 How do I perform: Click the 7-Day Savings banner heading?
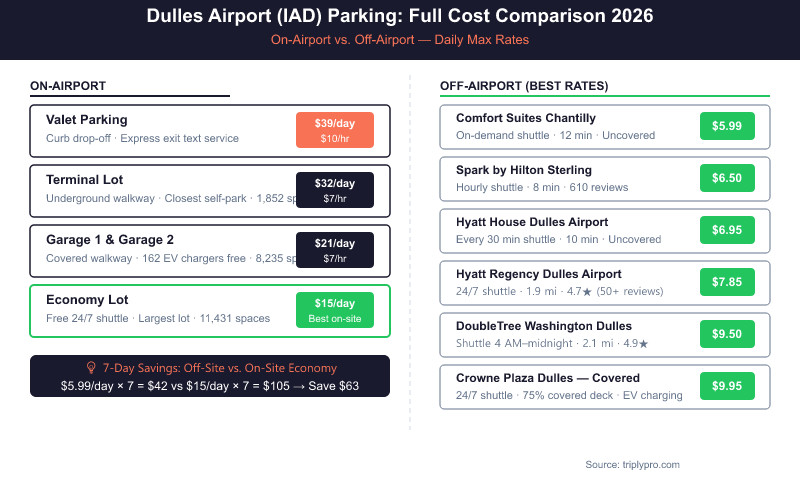pyautogui.click(x=220, y=368)
